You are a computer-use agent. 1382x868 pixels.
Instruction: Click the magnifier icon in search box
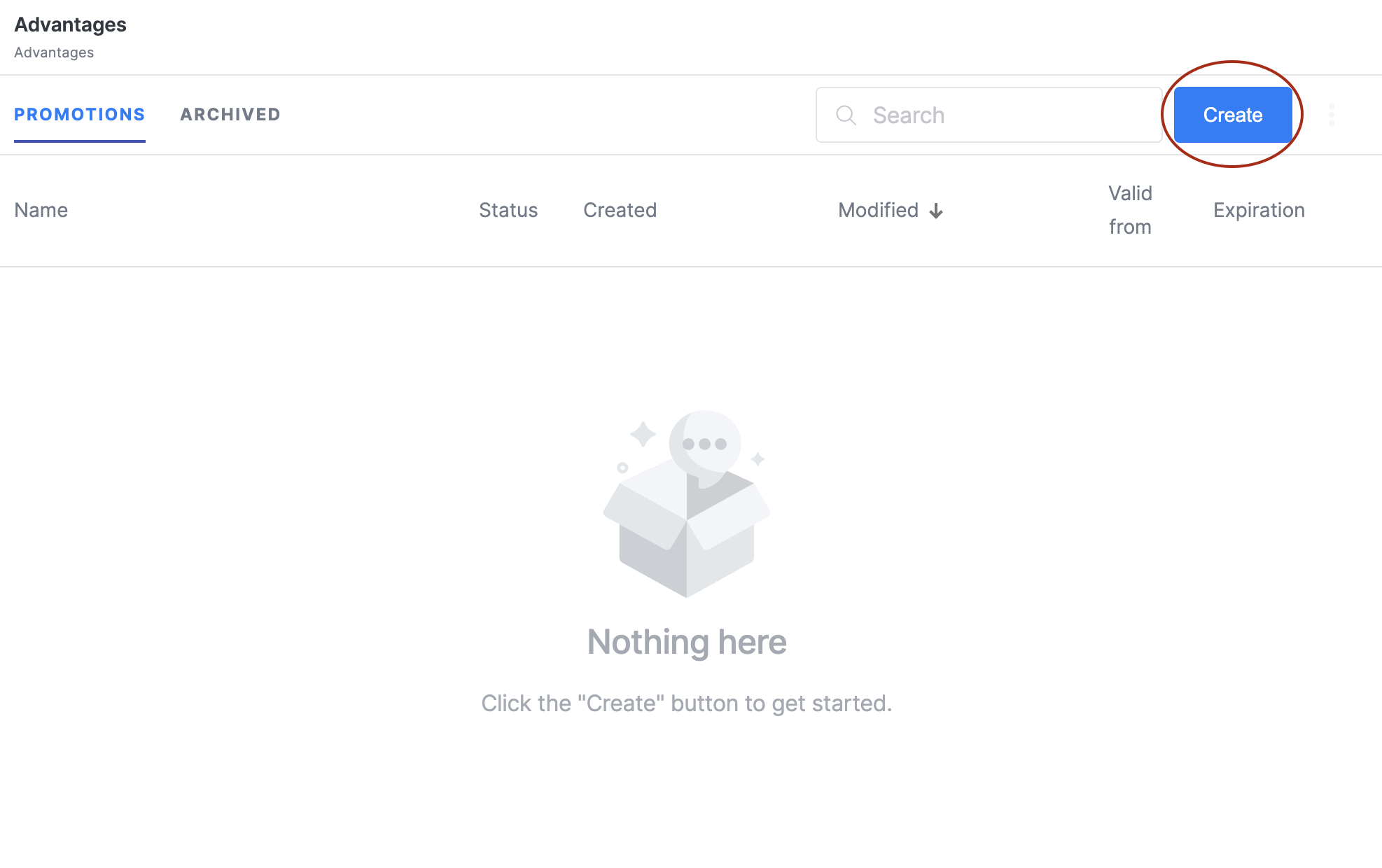coord(846,115)
